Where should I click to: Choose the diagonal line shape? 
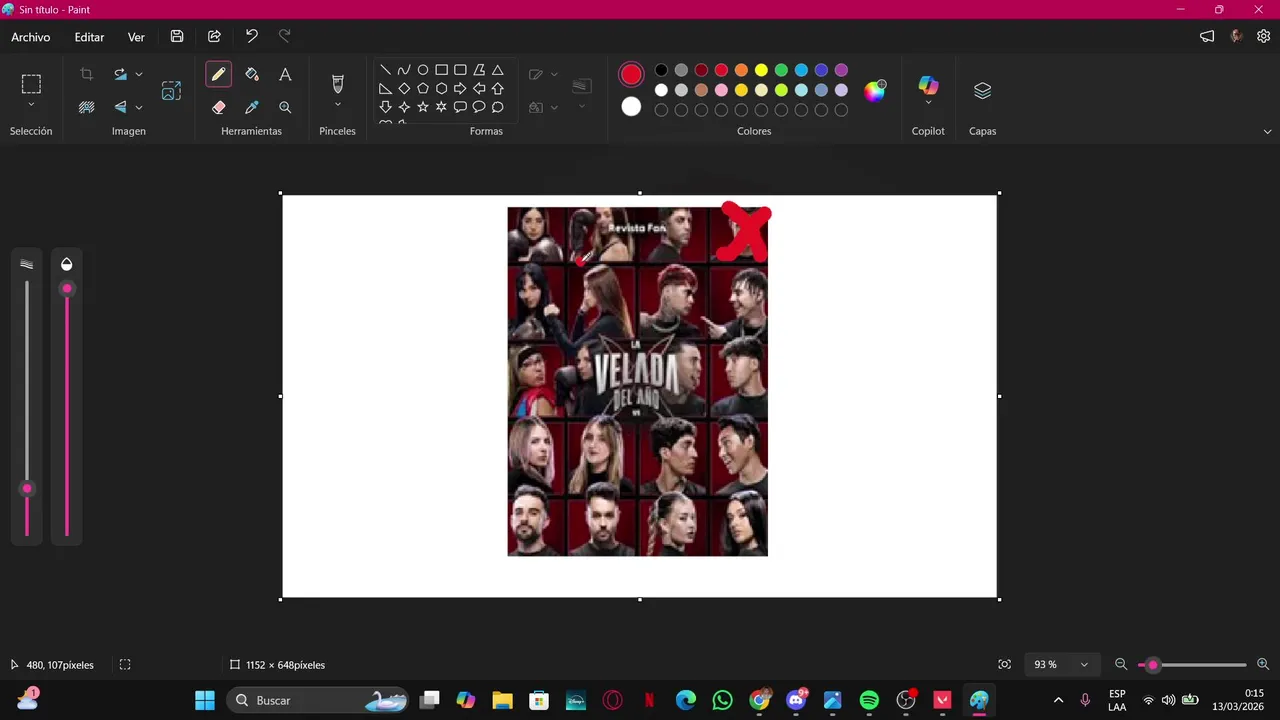tap(385, 70)
